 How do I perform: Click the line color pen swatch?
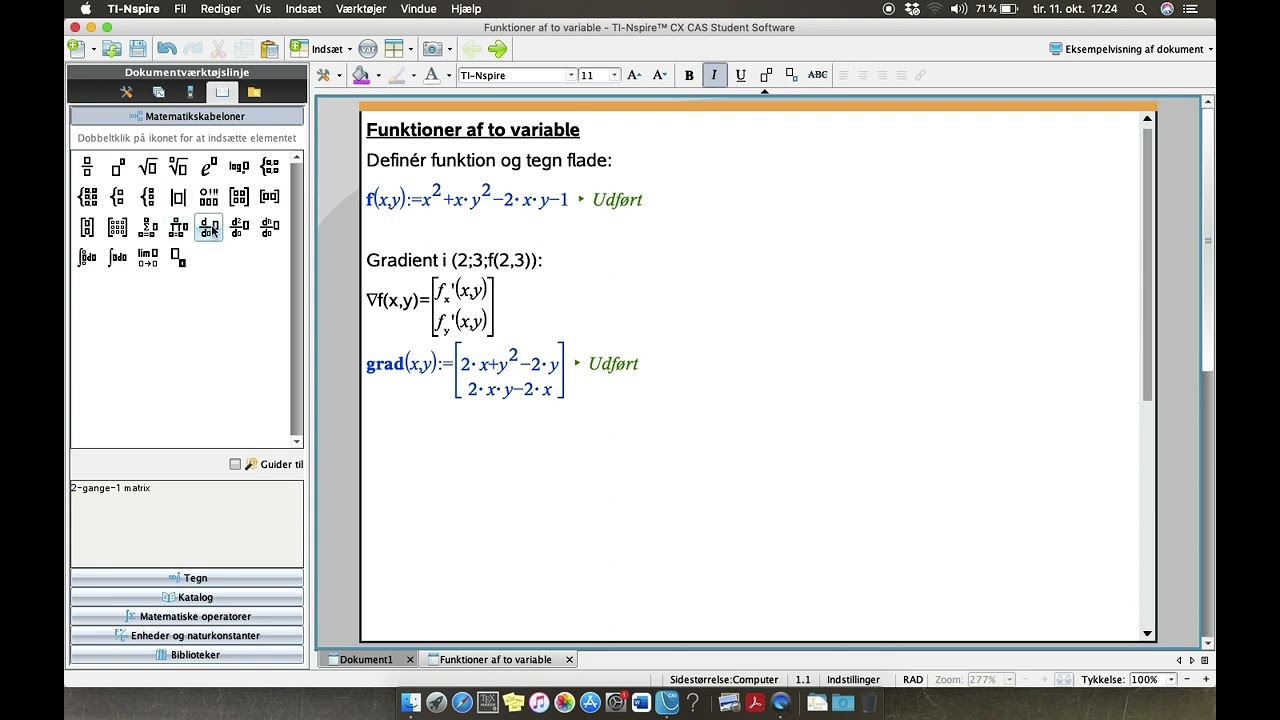(396, 75)
